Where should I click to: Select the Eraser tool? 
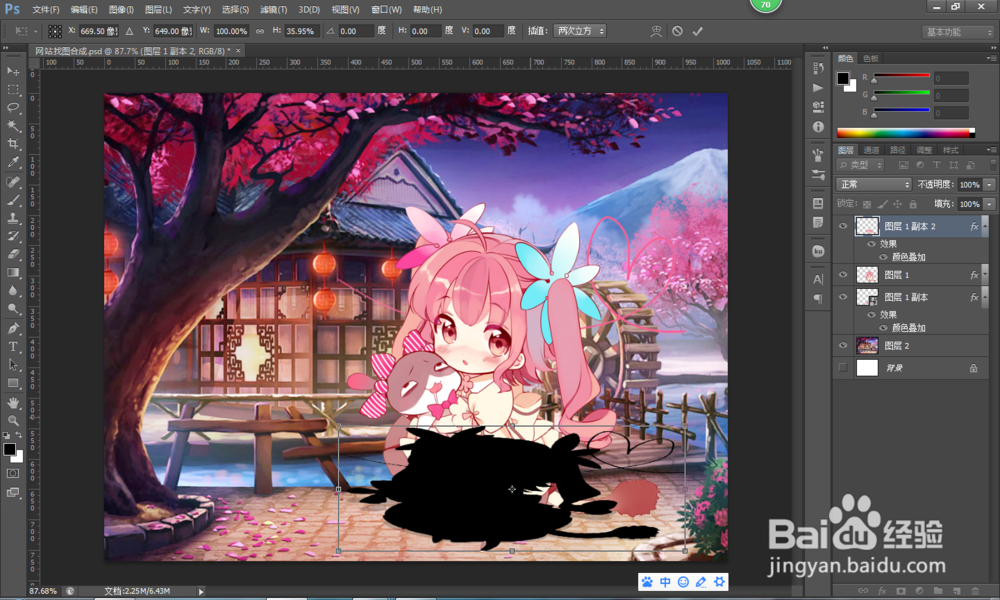coord(13,254)
